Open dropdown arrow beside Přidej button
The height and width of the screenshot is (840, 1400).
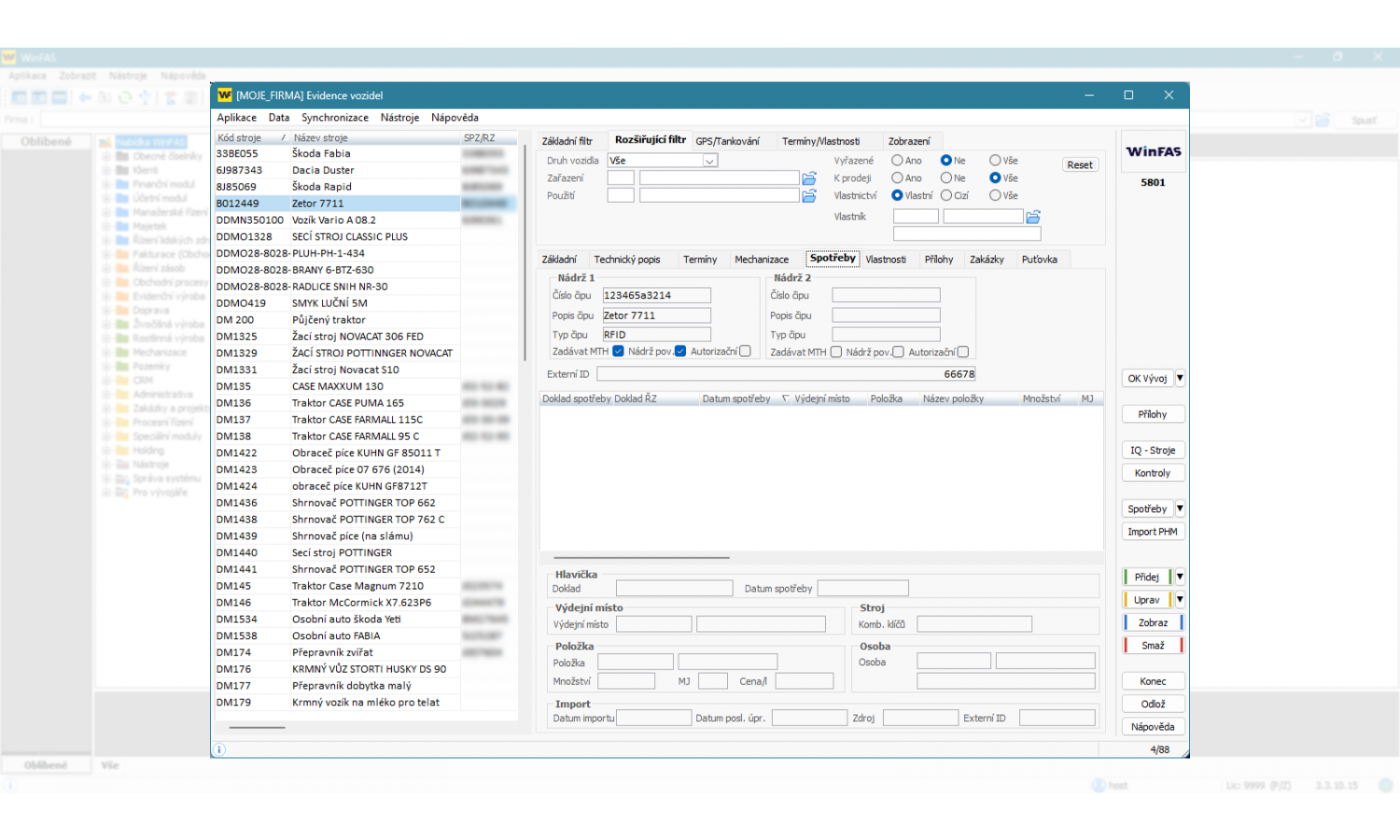click(1180, 577)
